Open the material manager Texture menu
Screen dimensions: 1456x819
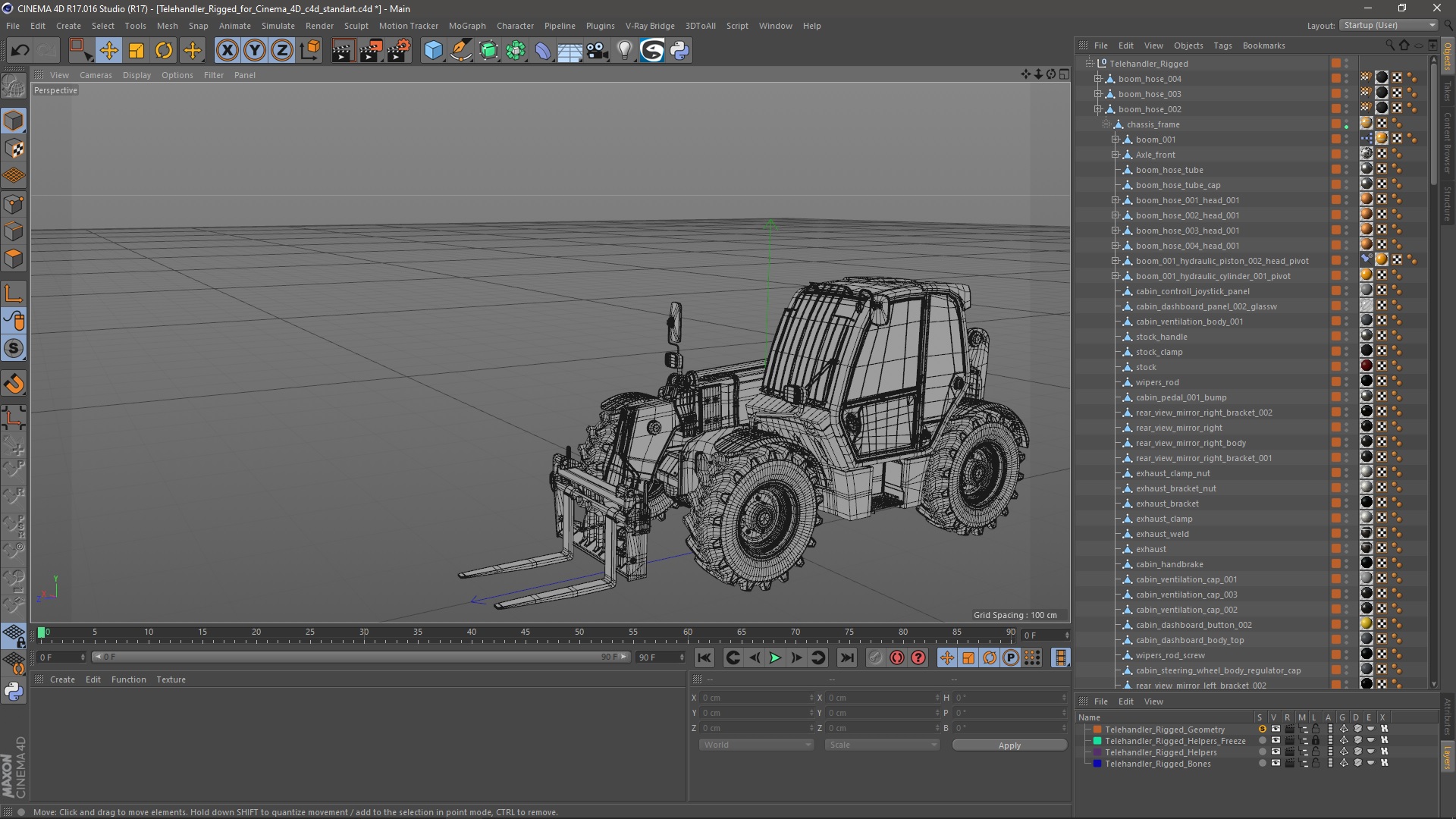(x=171, y=679)
